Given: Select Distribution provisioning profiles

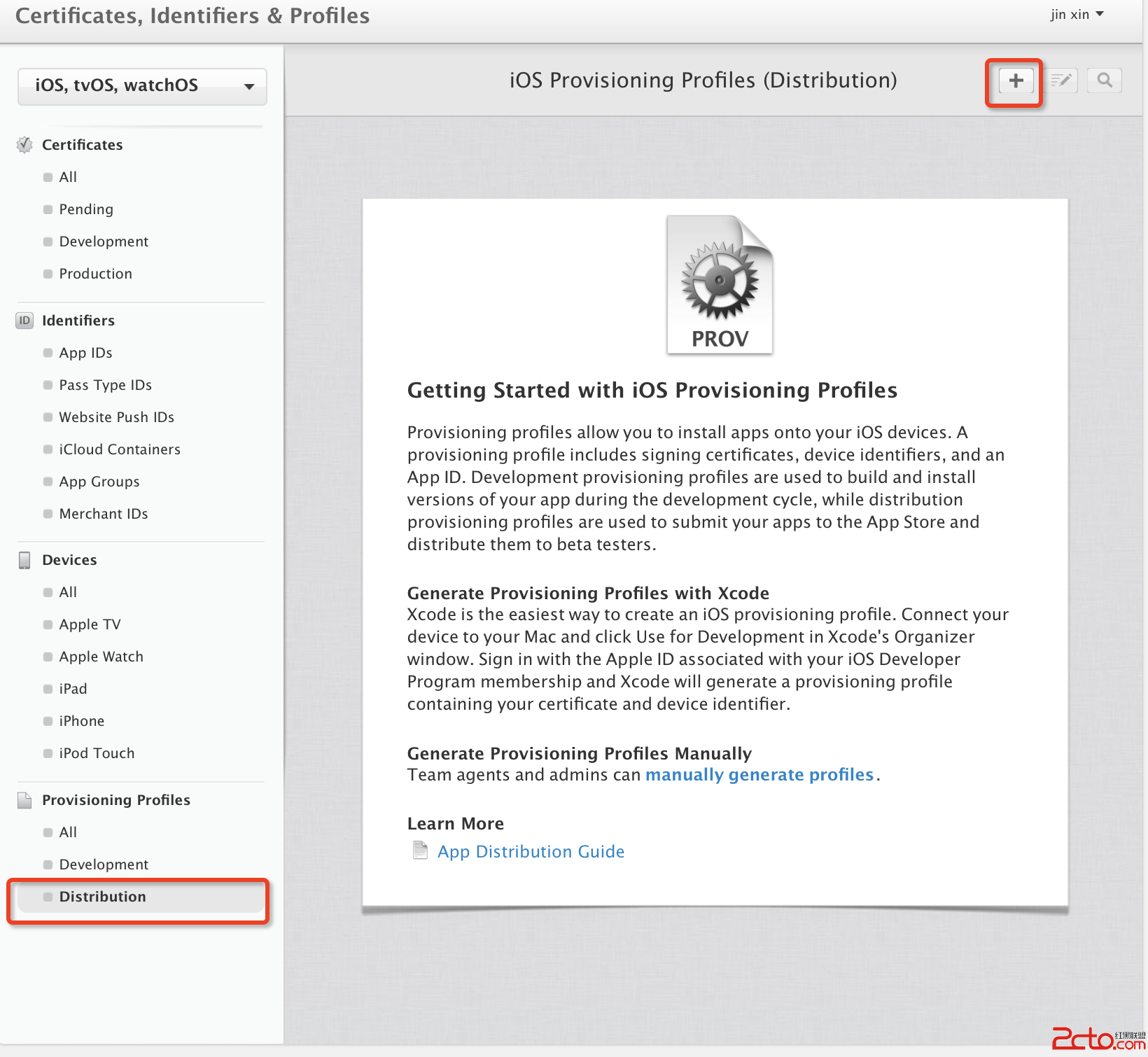Looking at the screenshot, I should tap(139, 897).
